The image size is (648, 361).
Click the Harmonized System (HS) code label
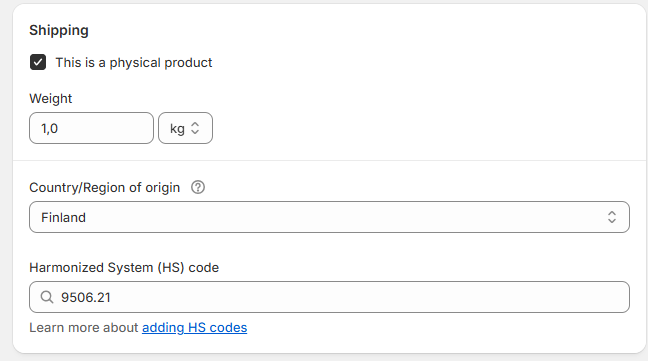pos(124,268)
